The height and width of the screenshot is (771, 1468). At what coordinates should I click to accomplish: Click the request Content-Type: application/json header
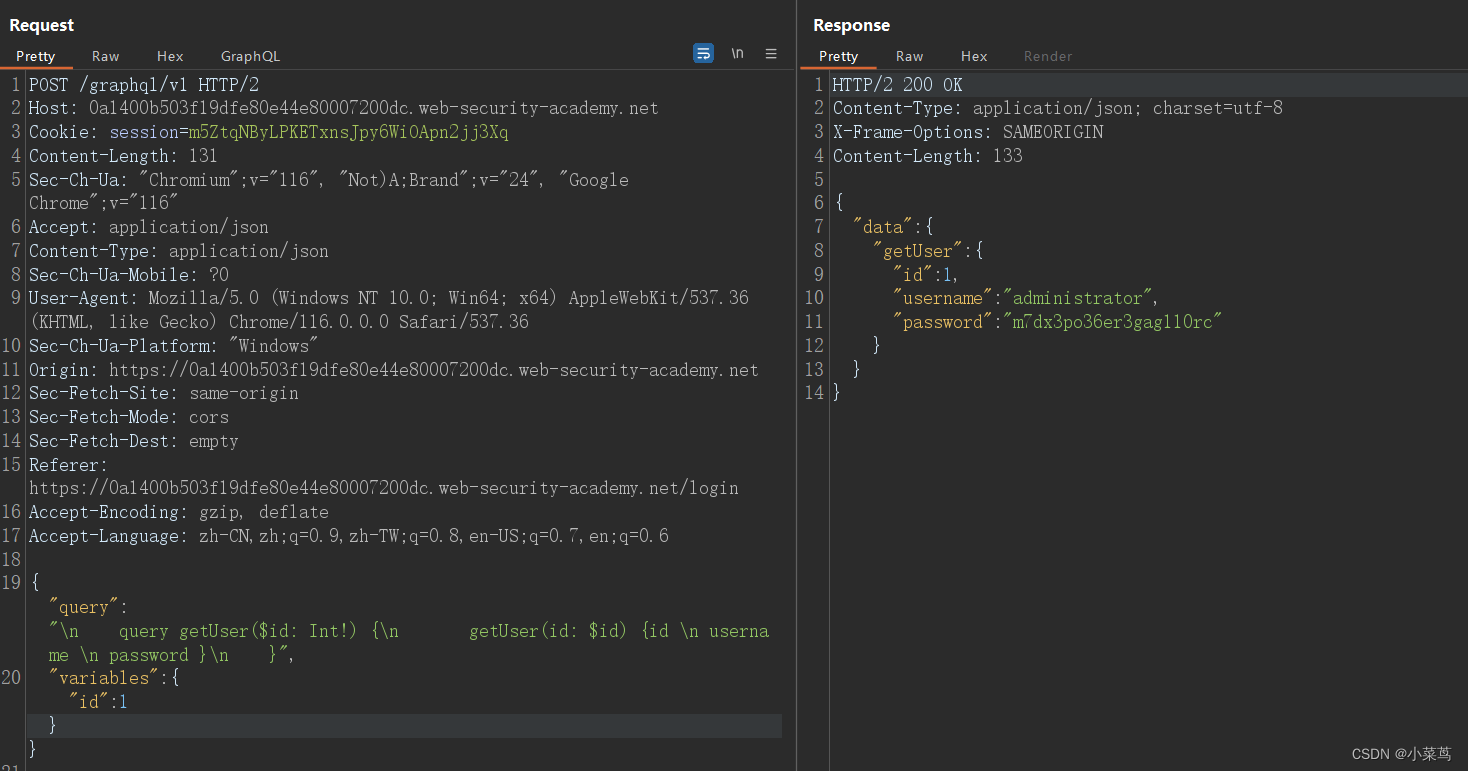pos(179,251)
